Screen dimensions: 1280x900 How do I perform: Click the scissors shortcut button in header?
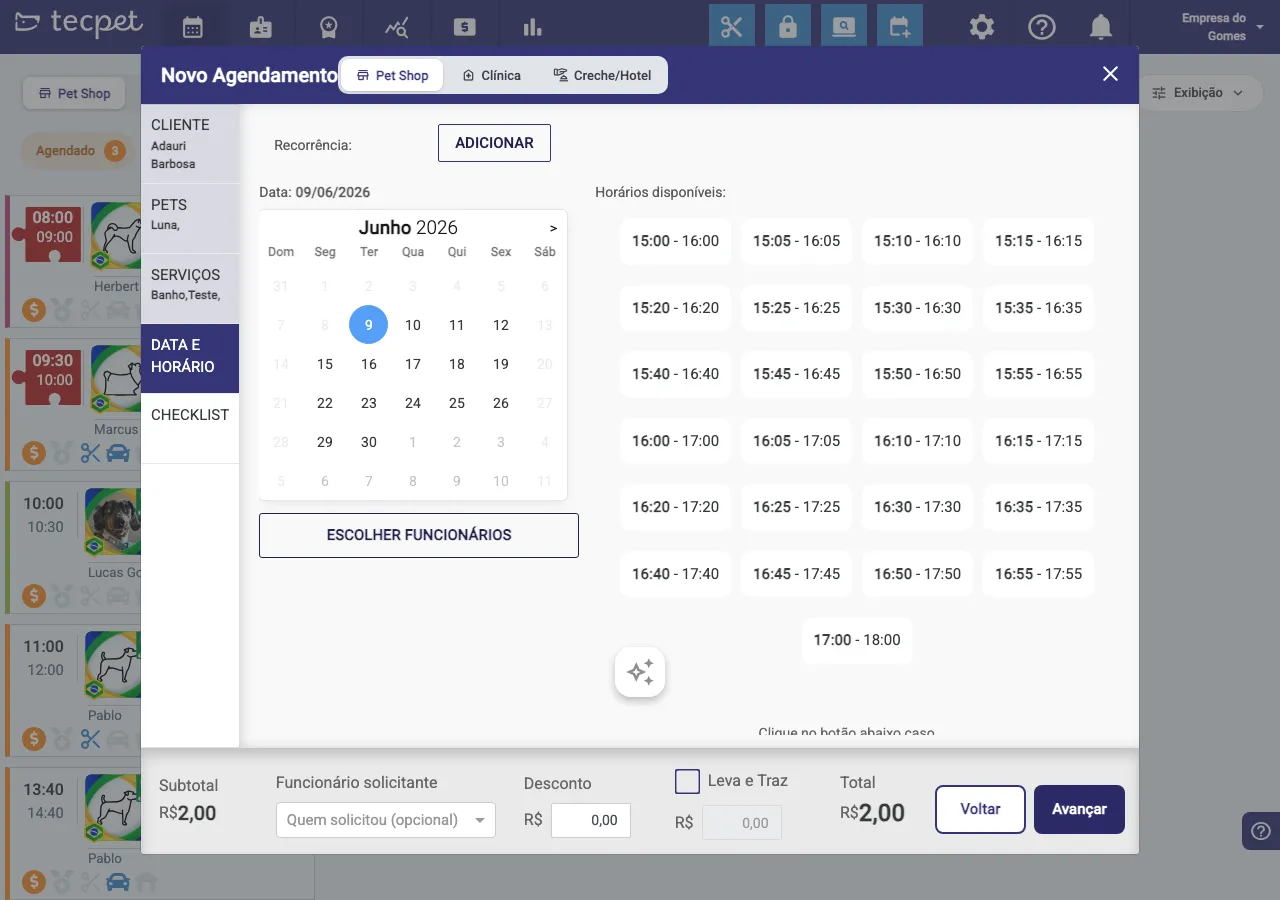[732, 26]
